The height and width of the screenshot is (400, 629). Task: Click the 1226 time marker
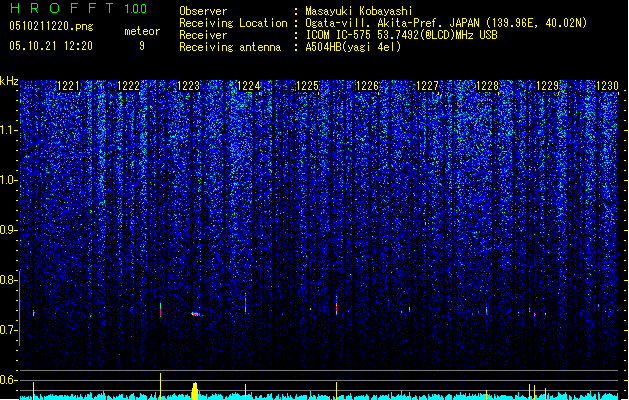point(367,86)
